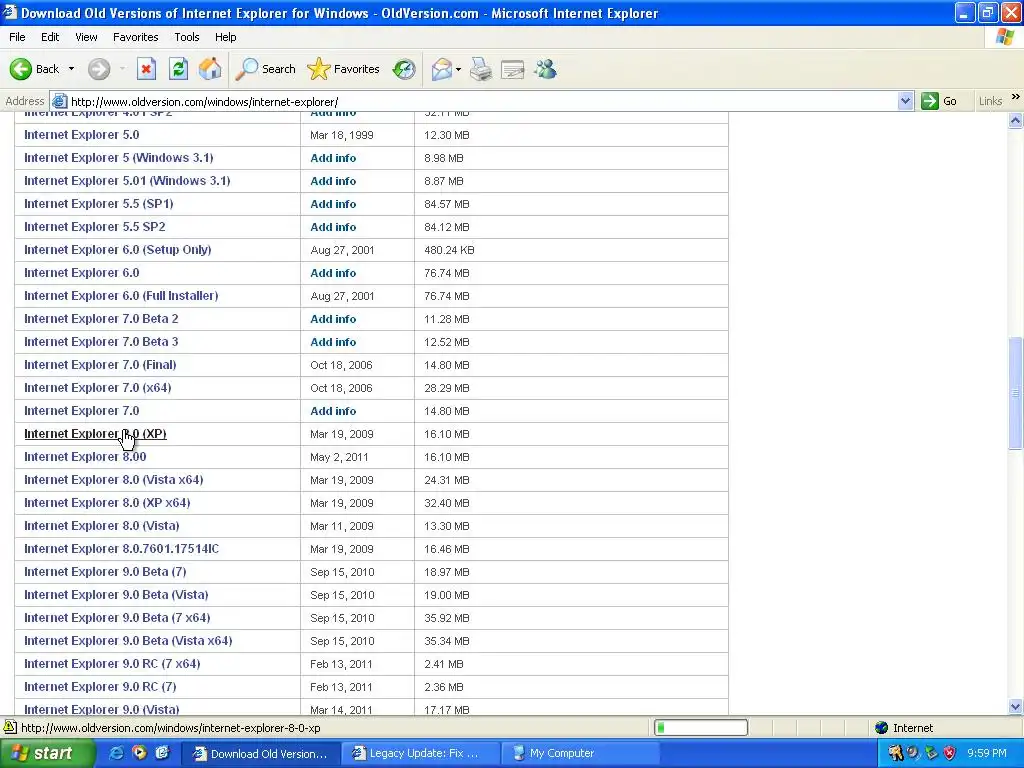Click the 480.24 KB size cell
Screen dimensions: 1024x768
[449, 250]
